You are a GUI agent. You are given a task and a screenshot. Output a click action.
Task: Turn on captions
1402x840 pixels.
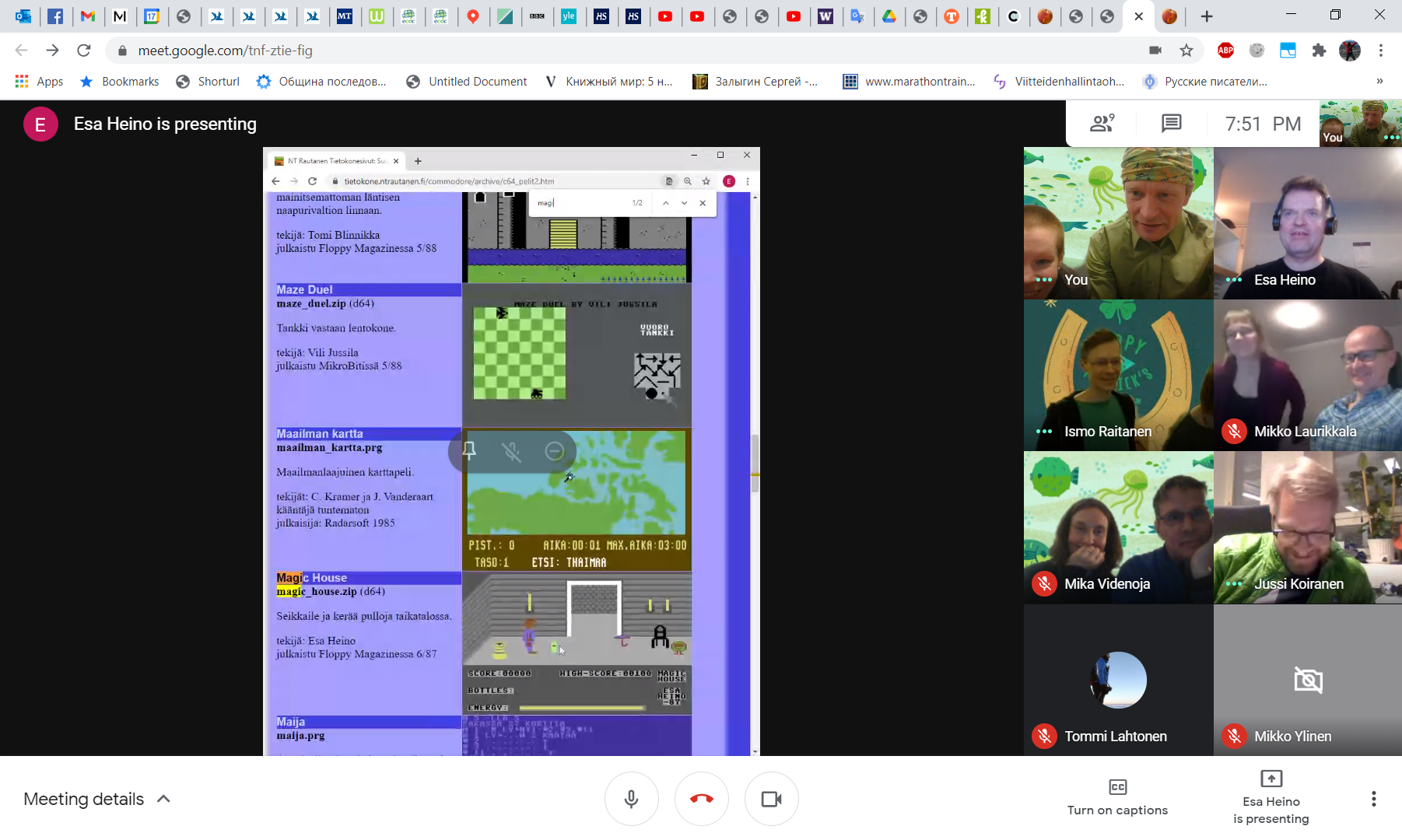(x=1117, y=798)
